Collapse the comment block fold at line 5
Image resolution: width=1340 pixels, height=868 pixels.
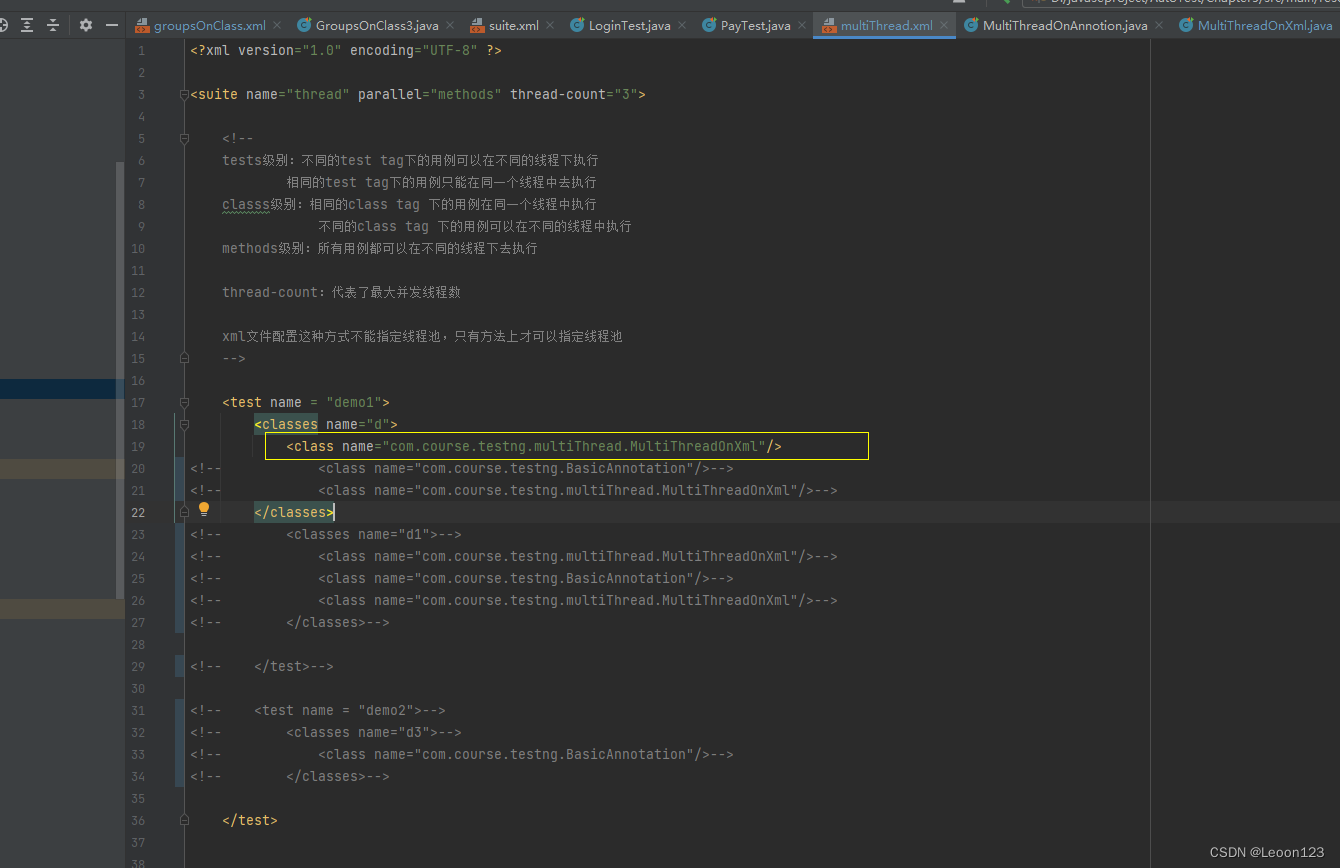pos(184,139)
